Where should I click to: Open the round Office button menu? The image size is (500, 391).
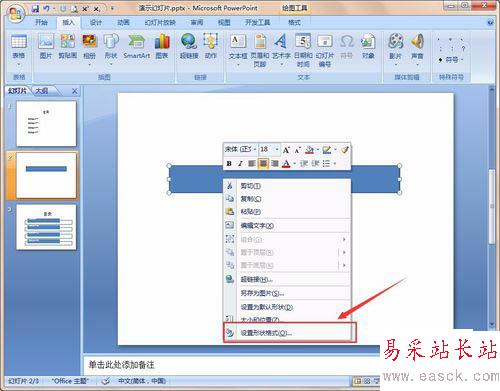[x=16, y=14]
